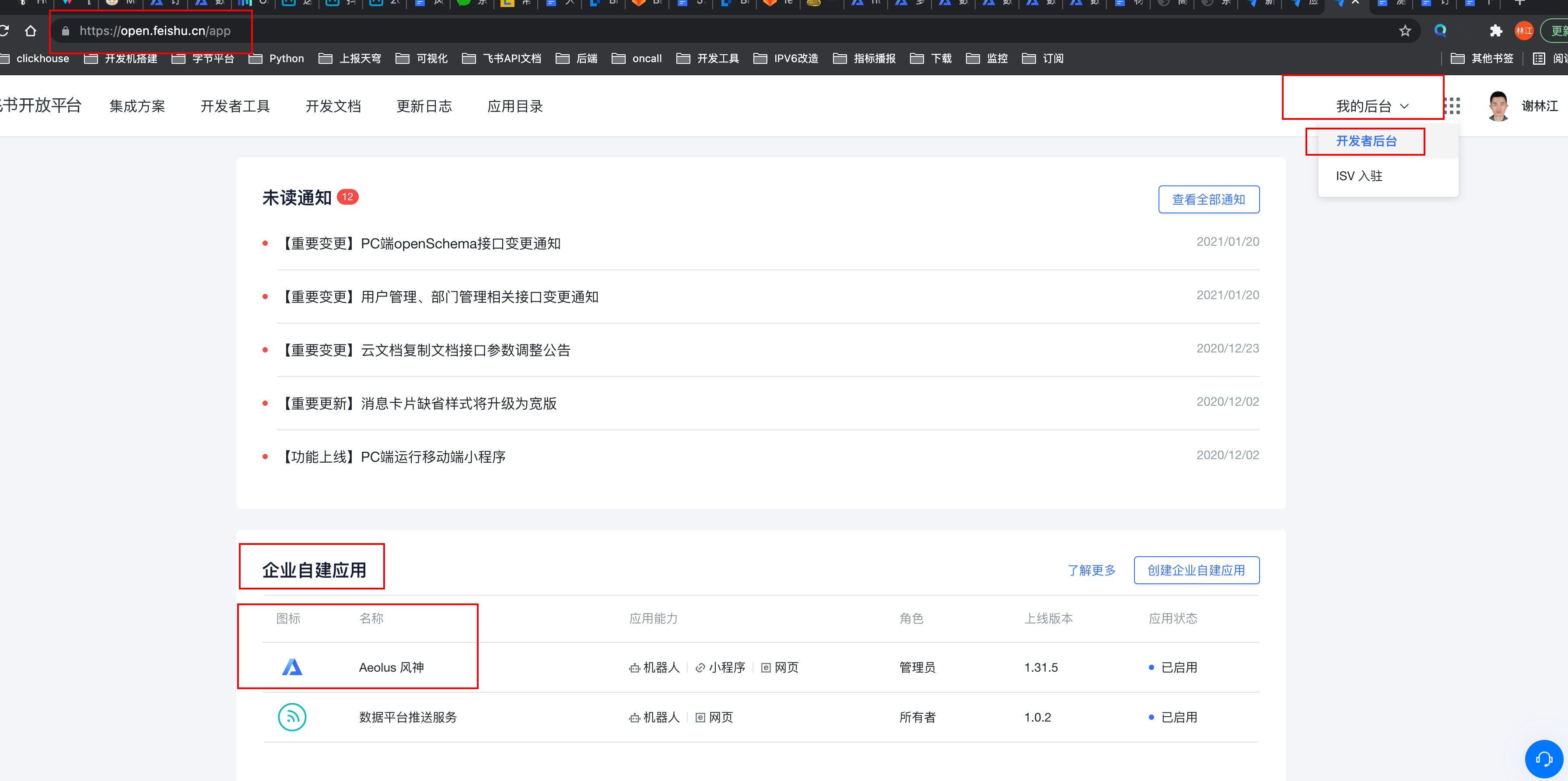The width and height of the screenshot is (1568, 781).
Task: Click the 谢林江 username label
Action: click(x=1540, y=106)
